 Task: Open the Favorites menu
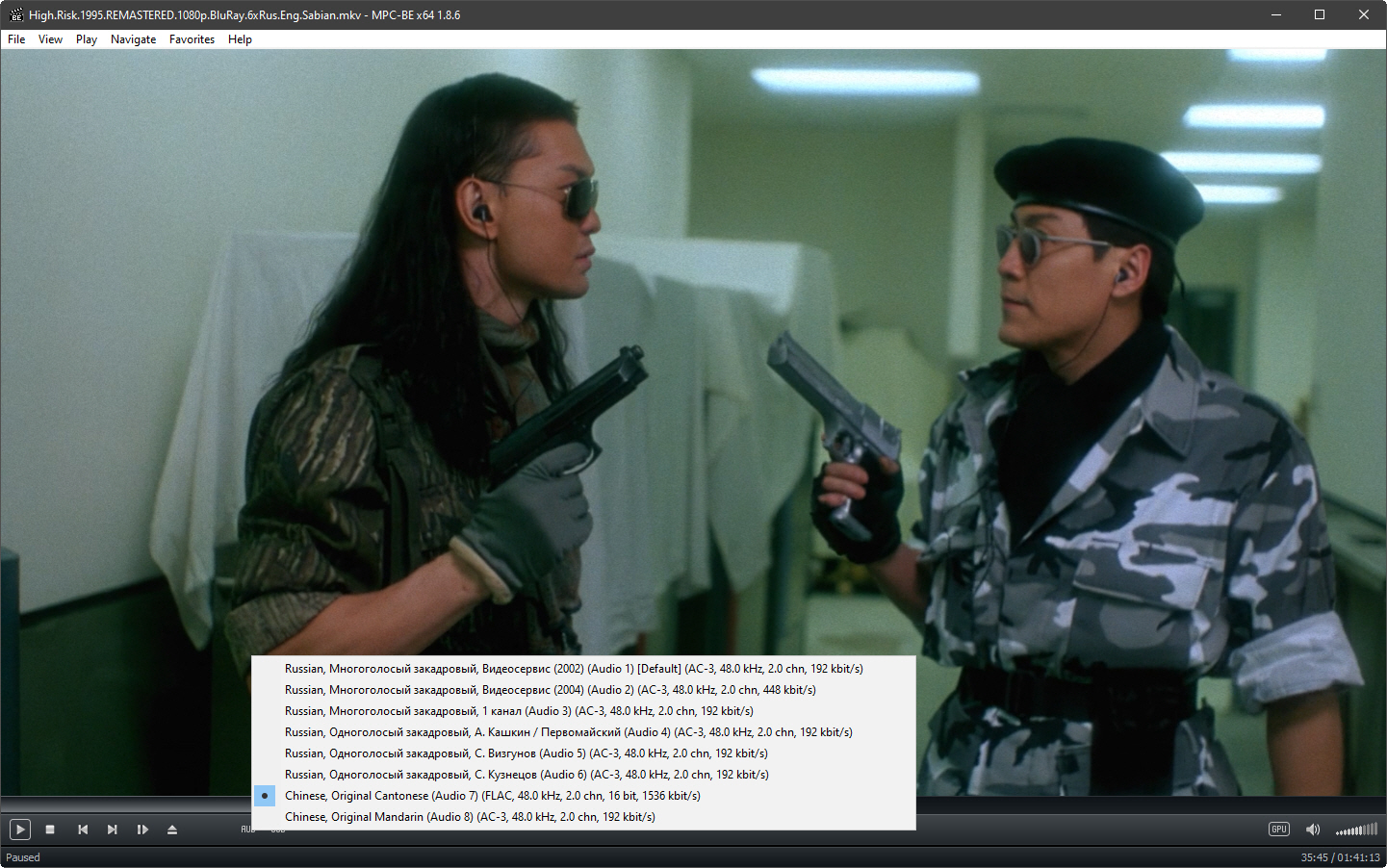pyautogui.click(x=192, y=39)
